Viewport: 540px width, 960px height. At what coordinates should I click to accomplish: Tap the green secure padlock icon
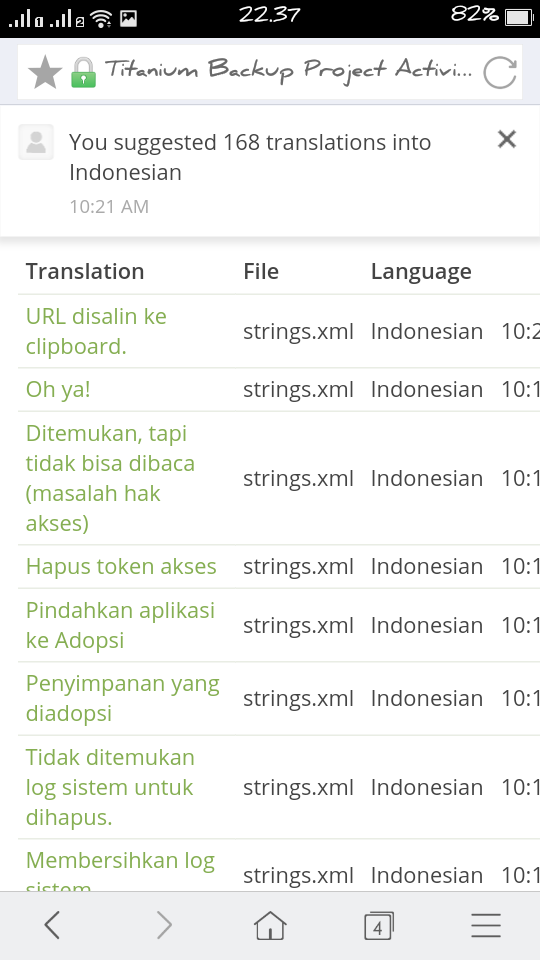coord(83,72)
